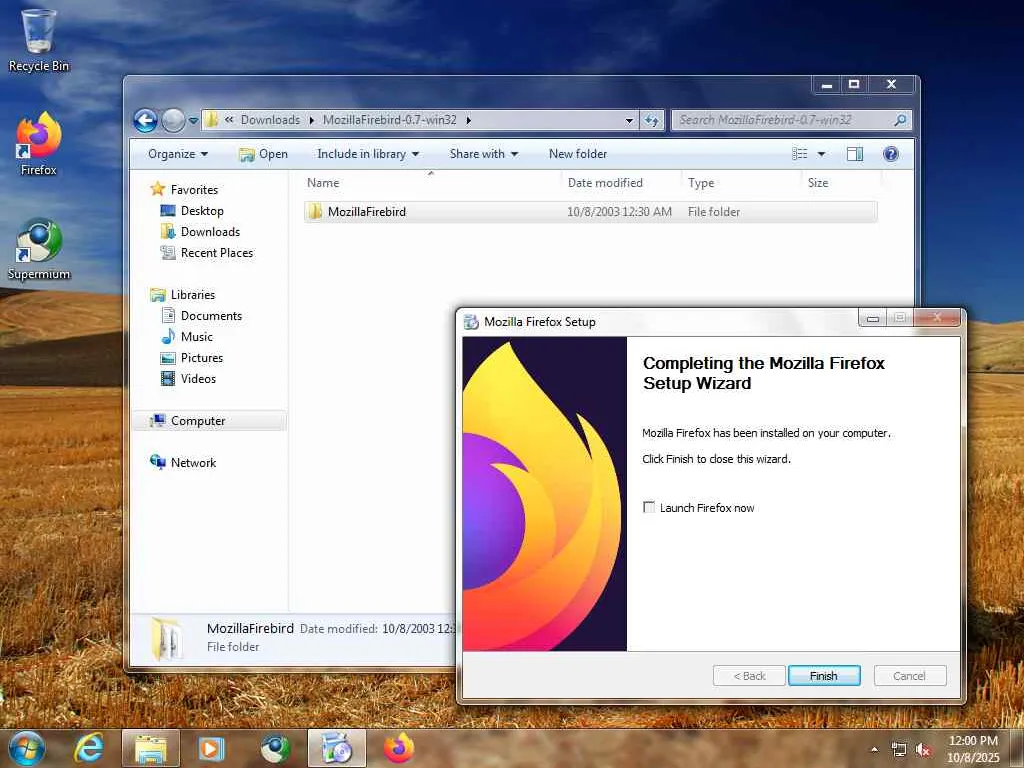Click the network tray icon
Image resolution: width=1024 pixels, height=768 pixels.
[x=899, y=750]
